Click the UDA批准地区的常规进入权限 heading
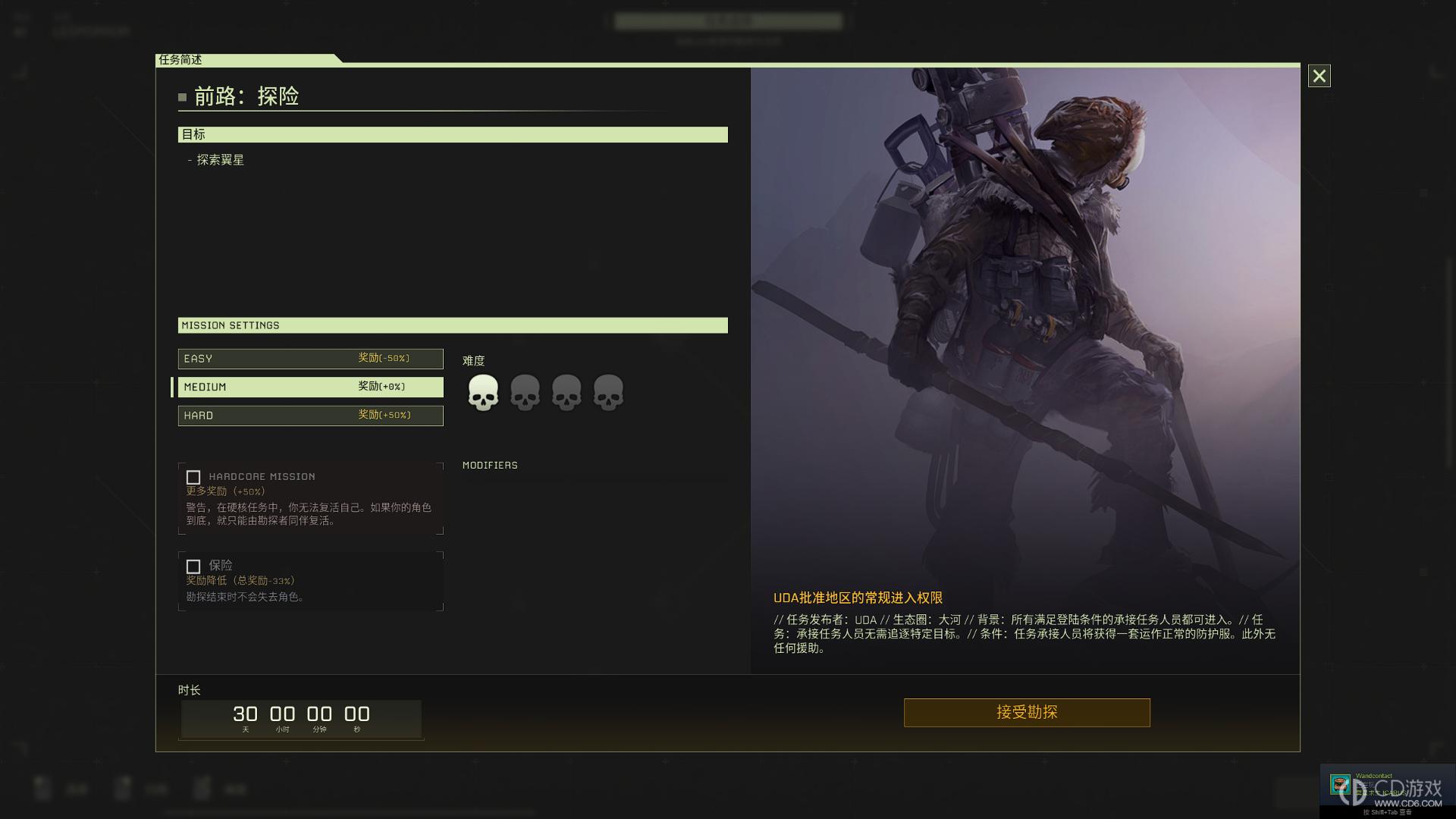The image size is (1456, 819). coord(858,598)
